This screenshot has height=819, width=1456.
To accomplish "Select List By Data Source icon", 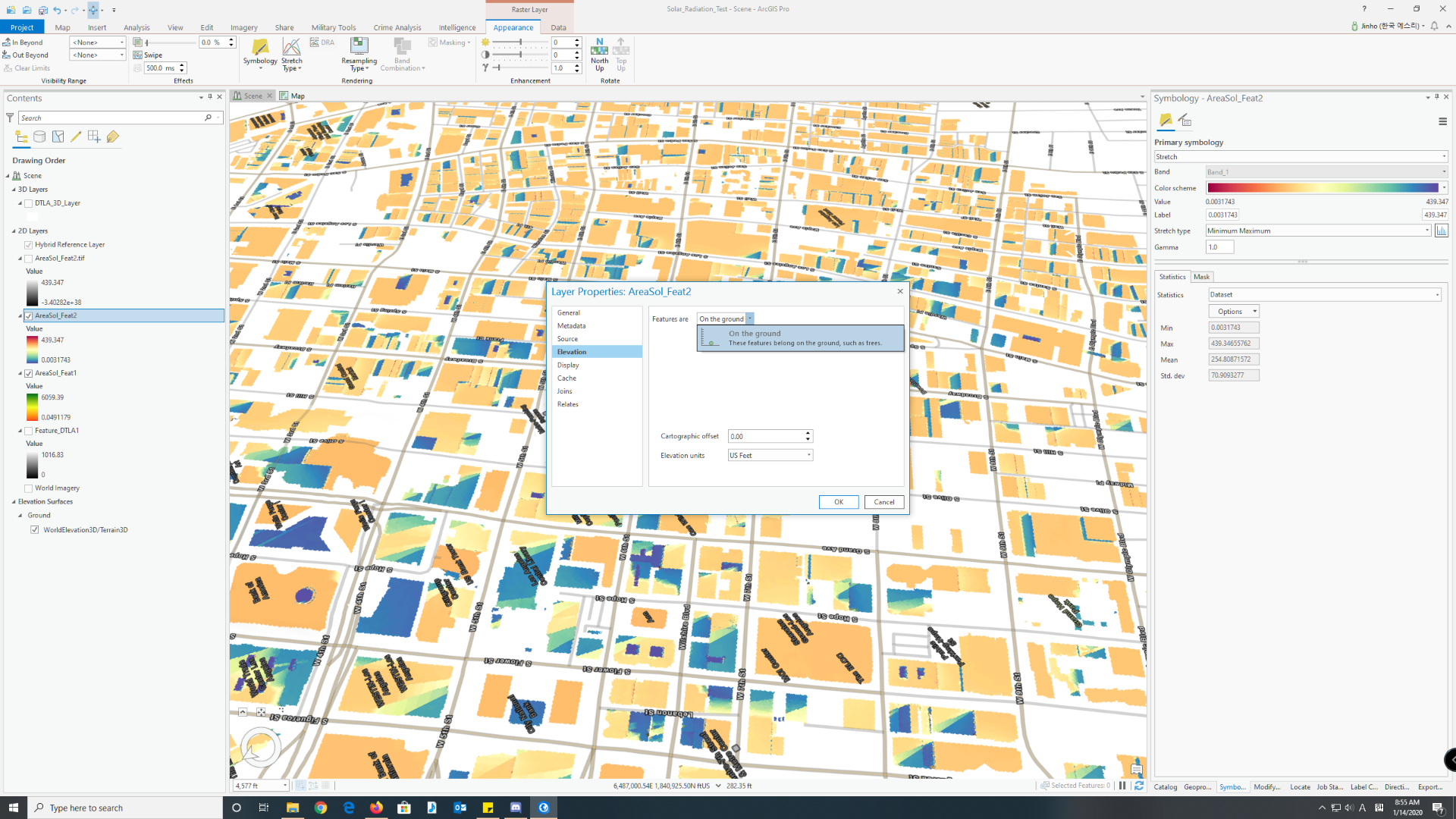I will [39, 137].
